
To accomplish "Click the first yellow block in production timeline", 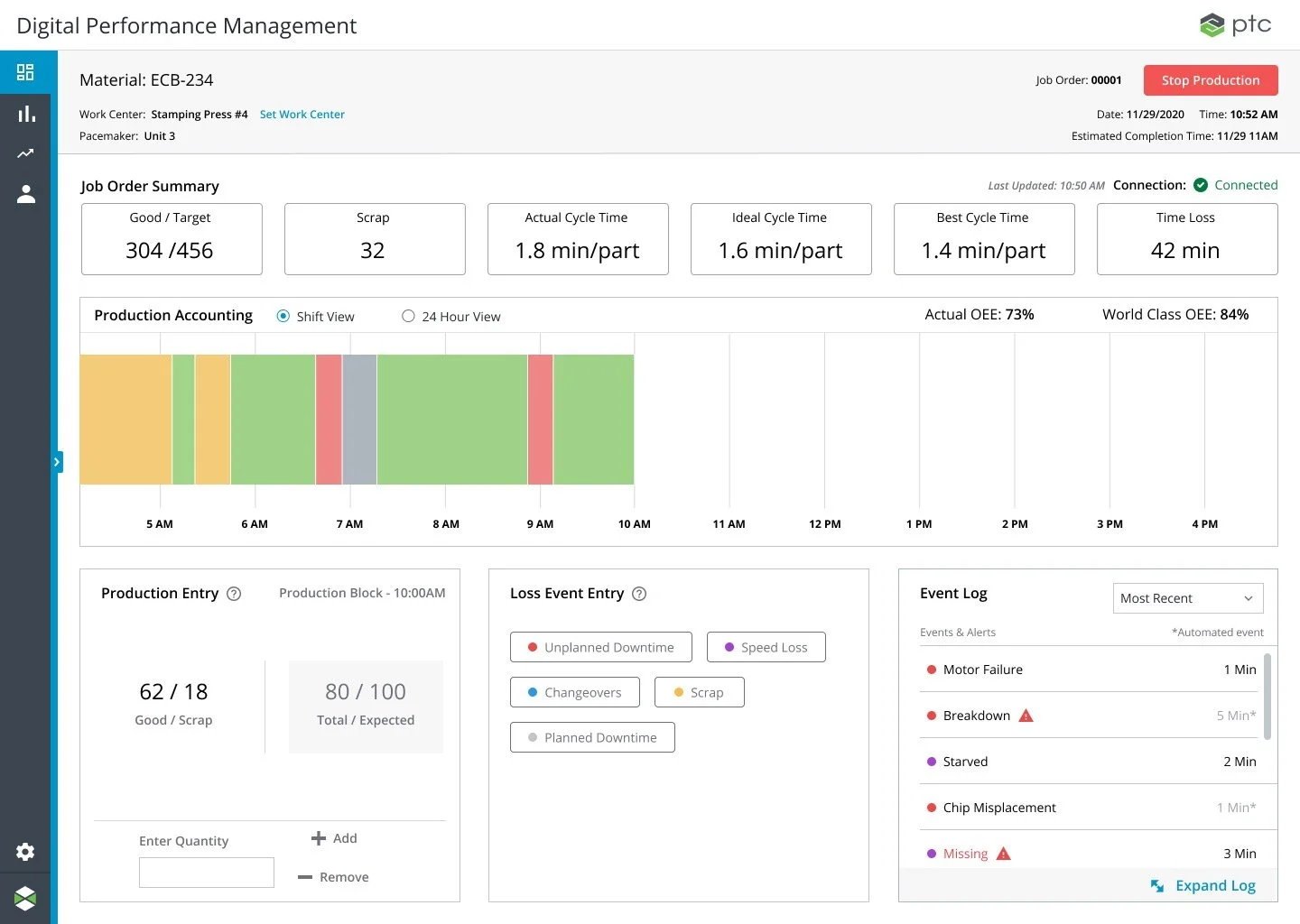I will [125, 420].
